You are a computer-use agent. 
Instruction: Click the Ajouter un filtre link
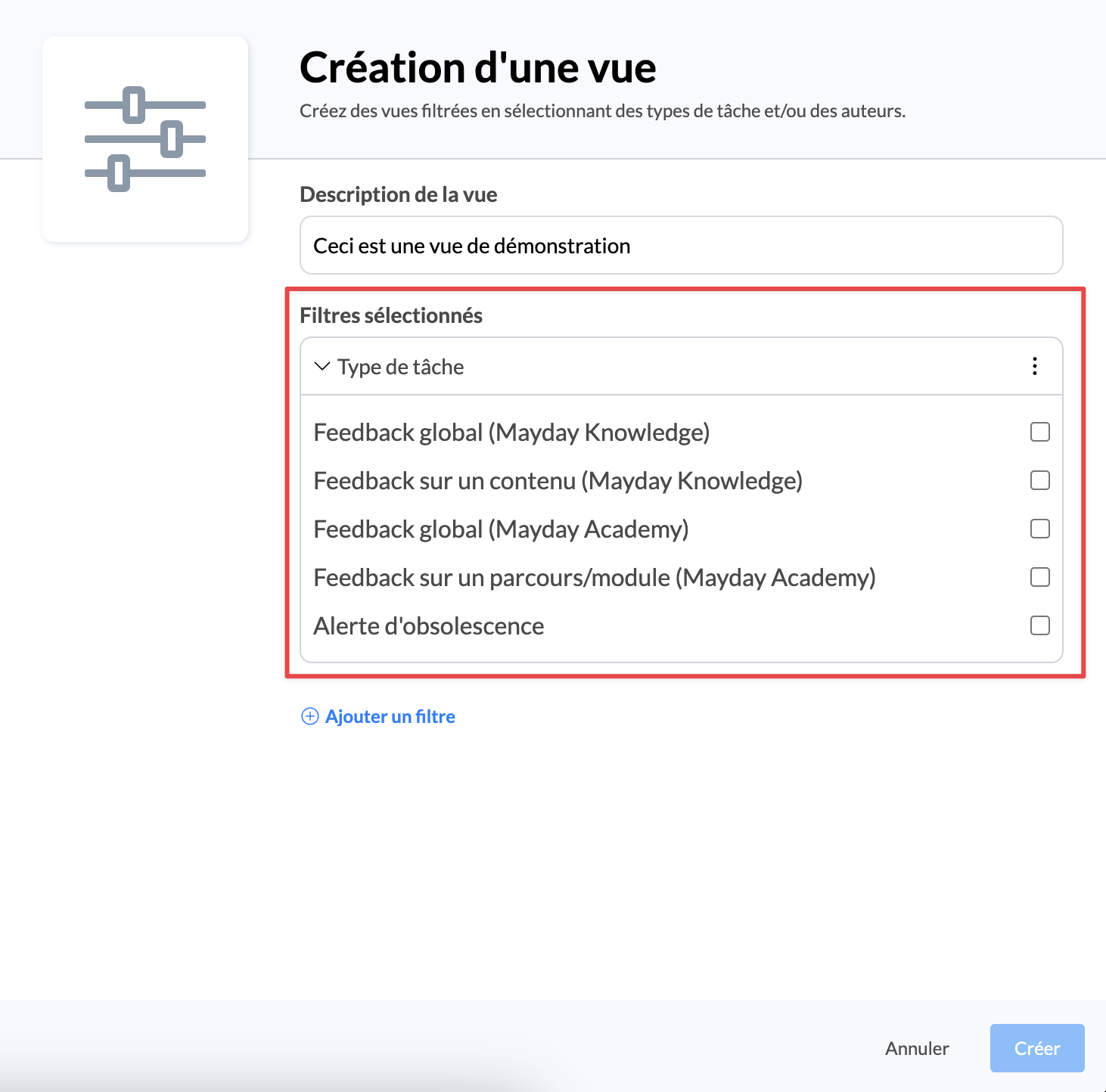pos(390,716)
